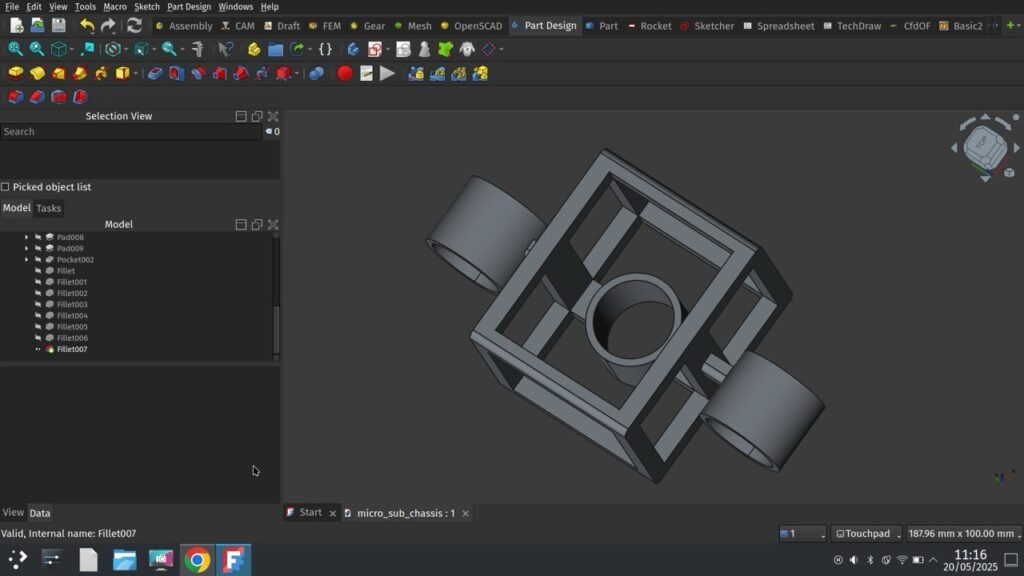The width and height of the screenshot is (1024, 576).
Task: Click the Selection View search field
Action: pyautogui.click(x=130, y=131)
